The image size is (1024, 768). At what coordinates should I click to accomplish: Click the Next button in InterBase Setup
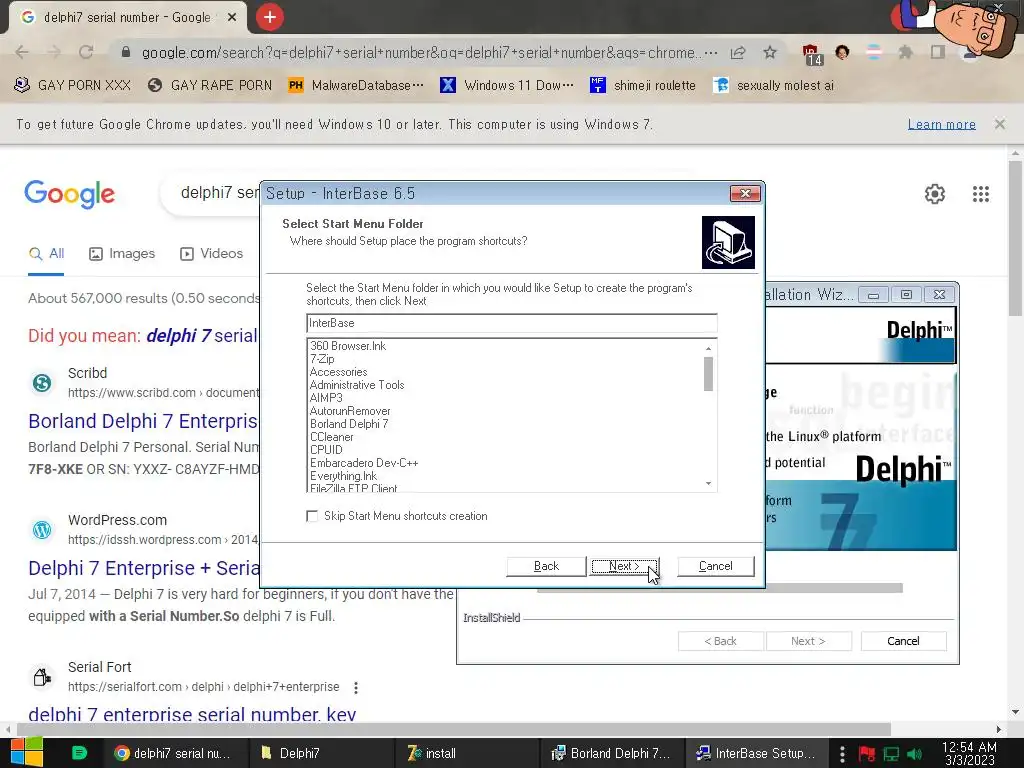625,566
